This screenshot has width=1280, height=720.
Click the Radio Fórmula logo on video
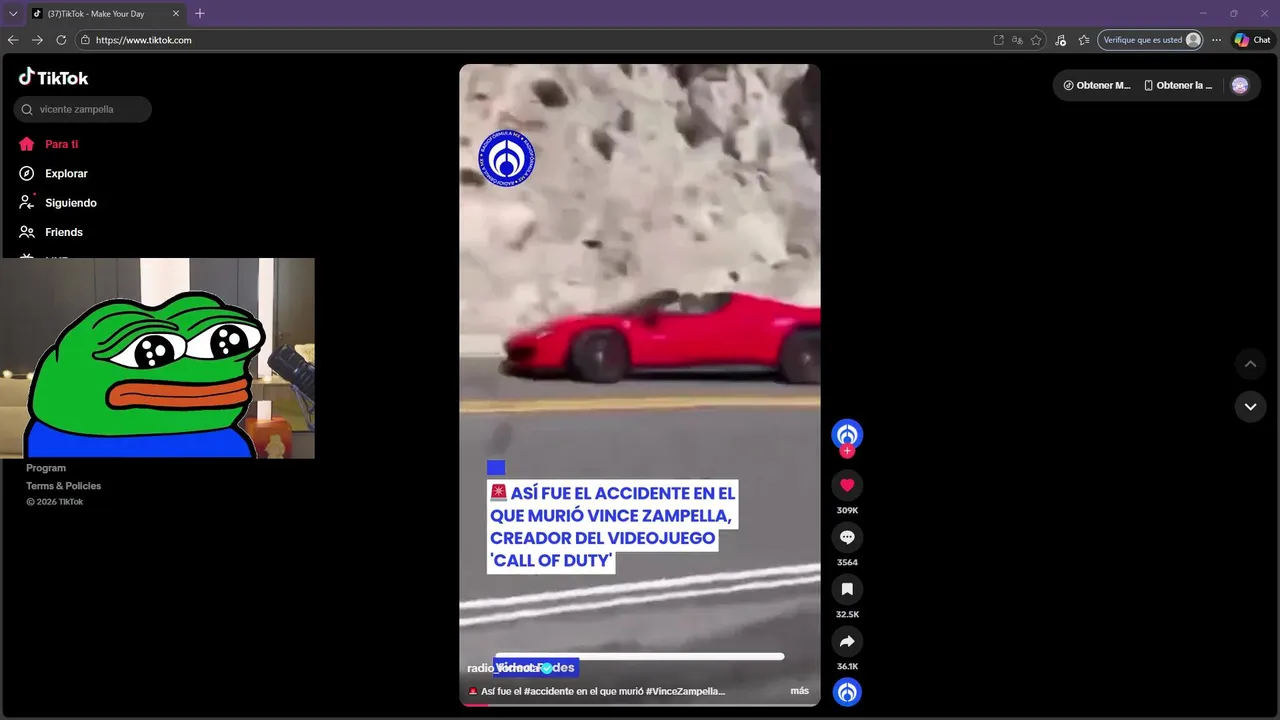(x=507, y=158)
